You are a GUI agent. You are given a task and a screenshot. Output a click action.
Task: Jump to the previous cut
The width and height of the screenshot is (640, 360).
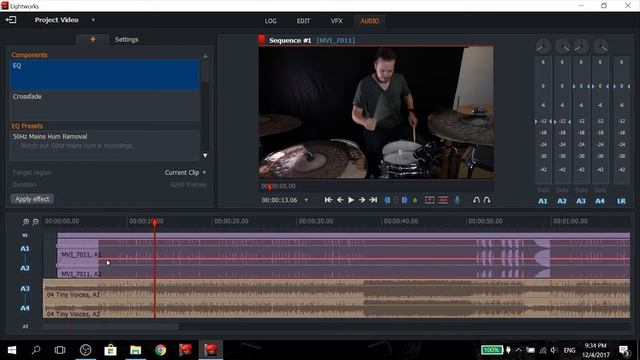pos(328,200)
